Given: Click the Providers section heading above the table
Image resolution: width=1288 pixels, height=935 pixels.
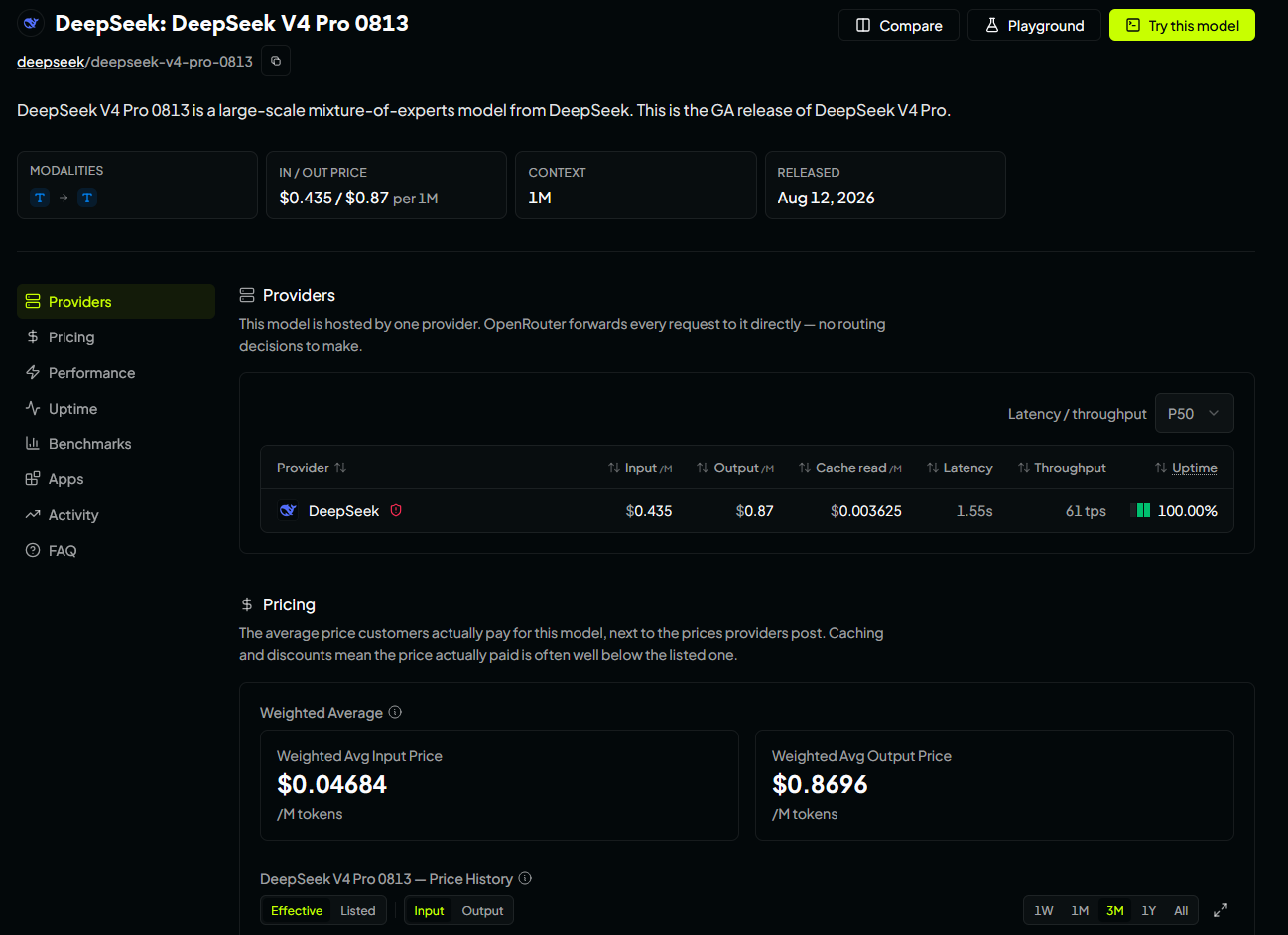Looking at the screenshot, I should (x=299, y=295).
